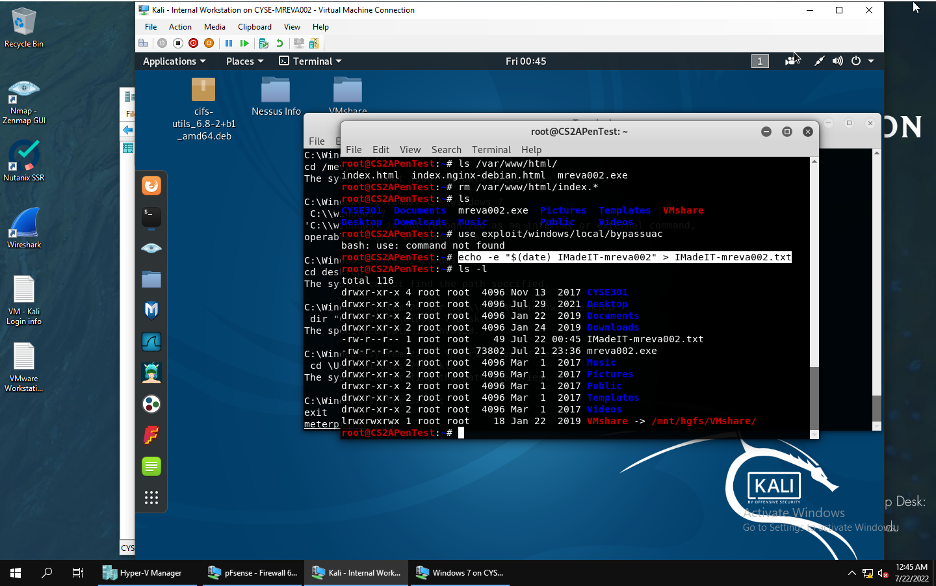Show all applications grid in Kali dock

pos(151,497)
